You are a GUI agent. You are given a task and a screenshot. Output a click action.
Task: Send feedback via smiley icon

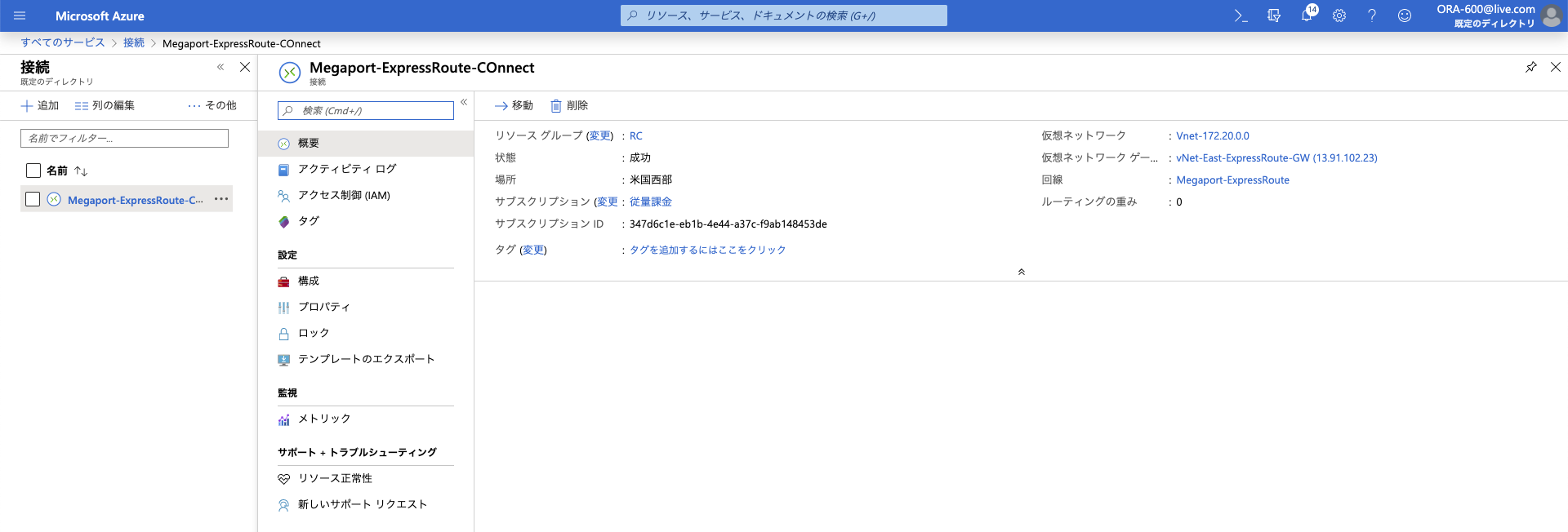(1405, 16)
